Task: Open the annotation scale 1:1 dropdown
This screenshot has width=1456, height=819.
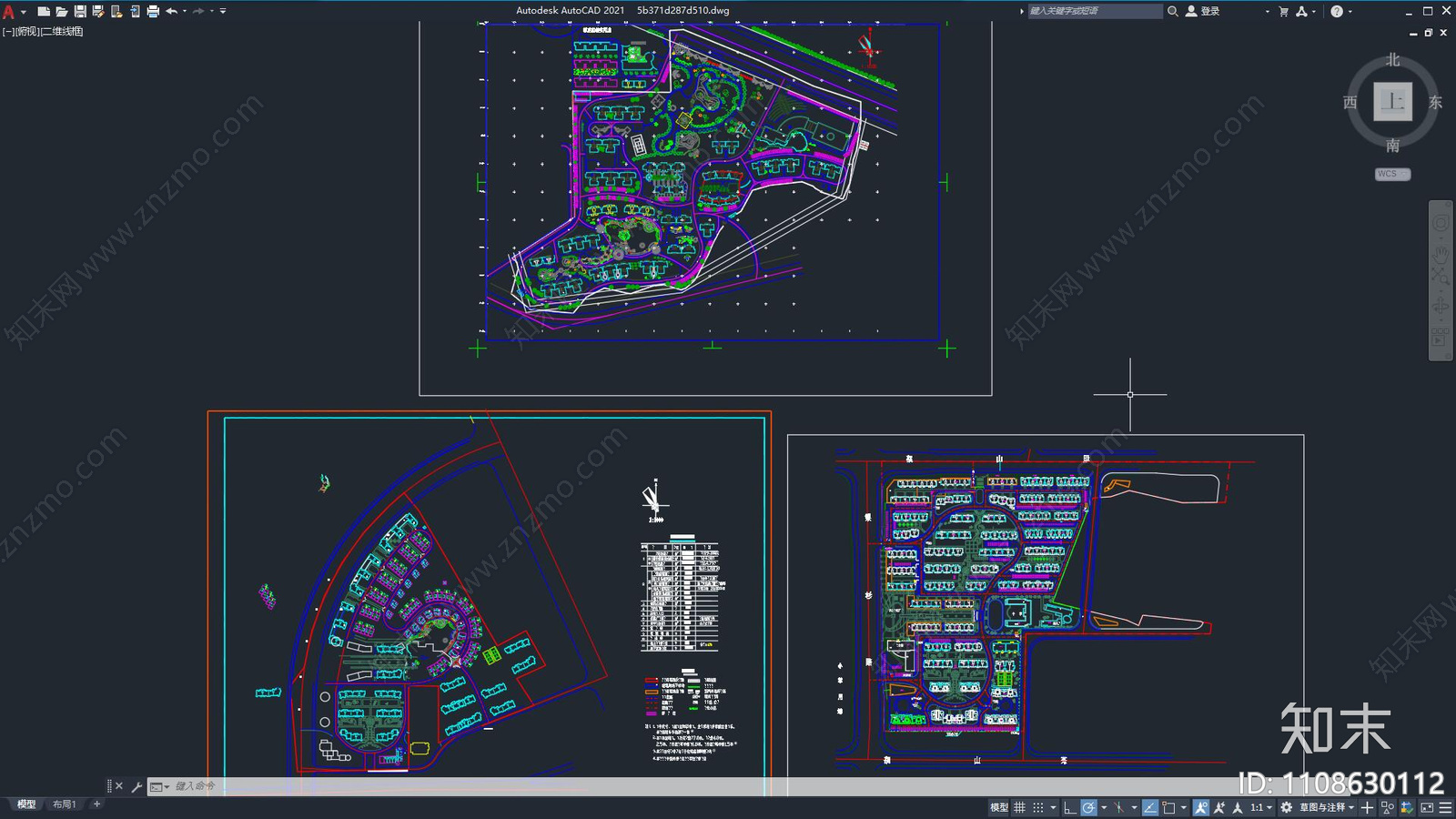Action: click(x=1259, y=807)
